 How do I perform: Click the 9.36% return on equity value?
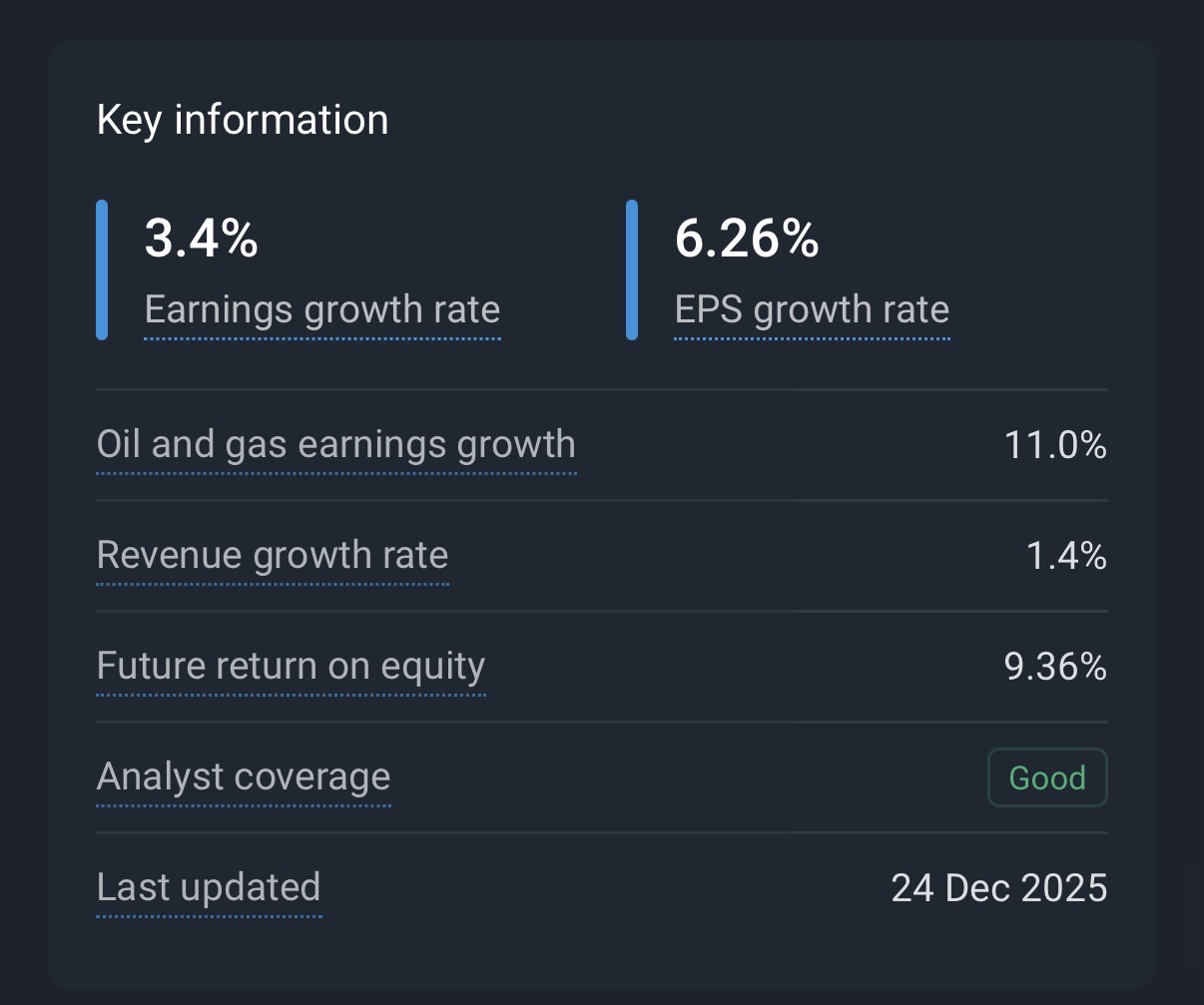click(x=1055, y=667)
